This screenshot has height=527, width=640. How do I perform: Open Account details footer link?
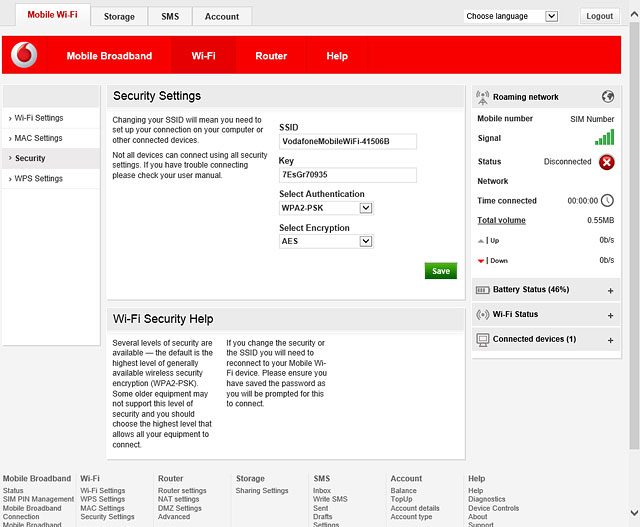pyautogui.click(x=415, y=508)
